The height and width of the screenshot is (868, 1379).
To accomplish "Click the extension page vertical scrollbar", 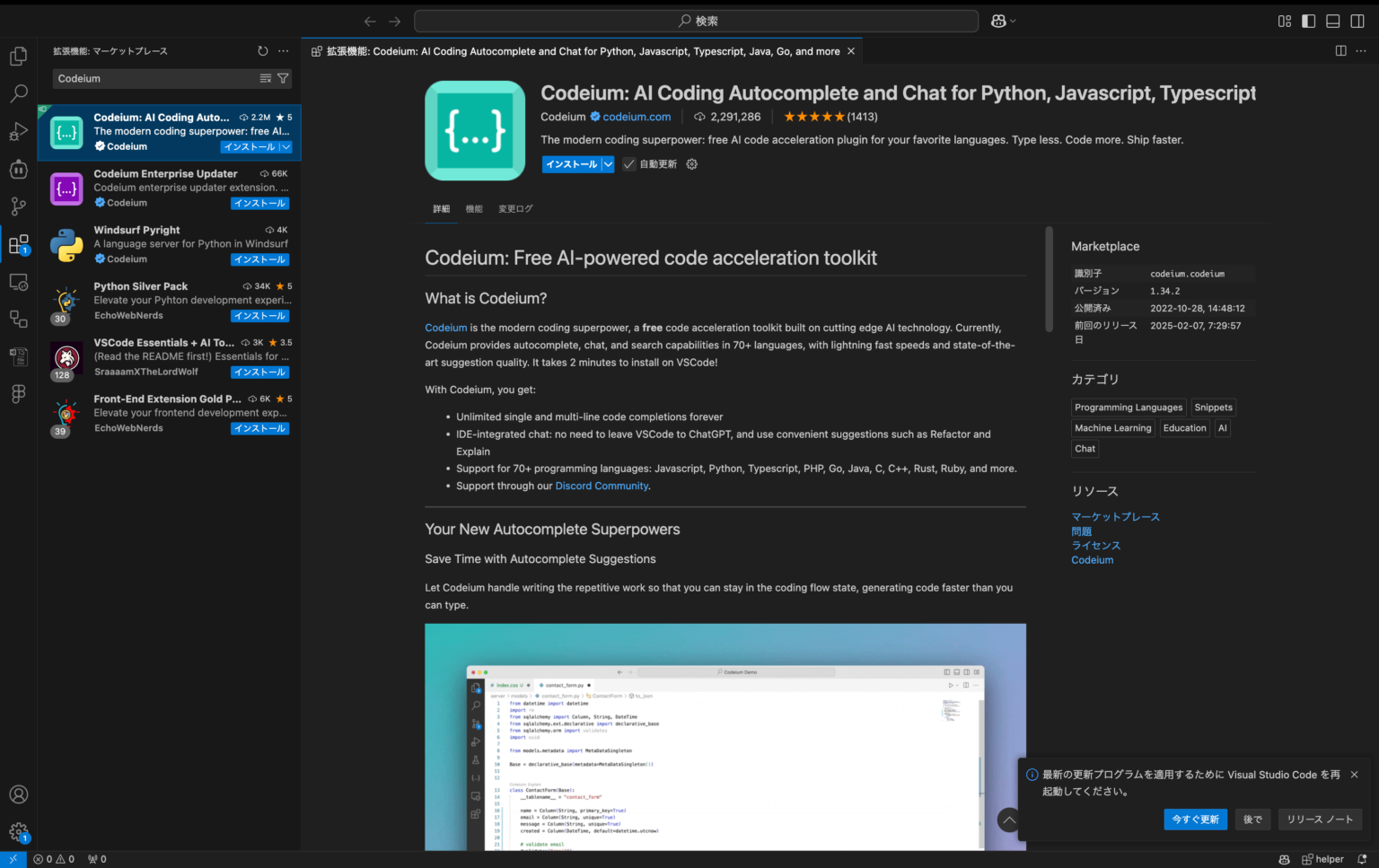I will (x=1049, y=279).
